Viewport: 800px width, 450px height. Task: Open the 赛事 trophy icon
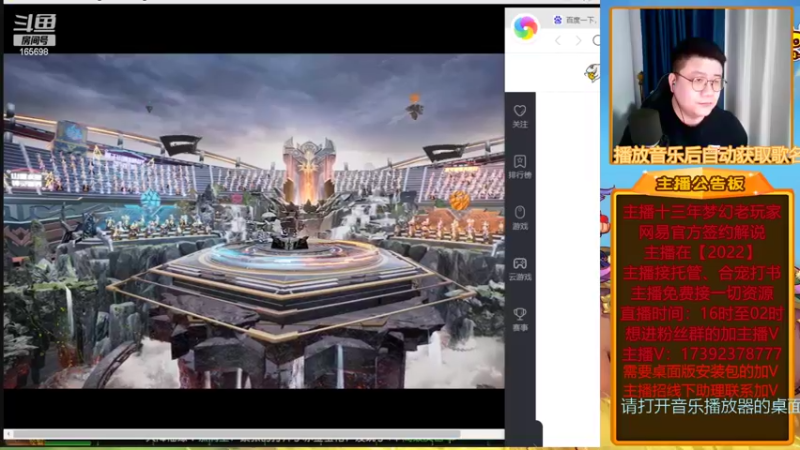click(x=520, y=314)
